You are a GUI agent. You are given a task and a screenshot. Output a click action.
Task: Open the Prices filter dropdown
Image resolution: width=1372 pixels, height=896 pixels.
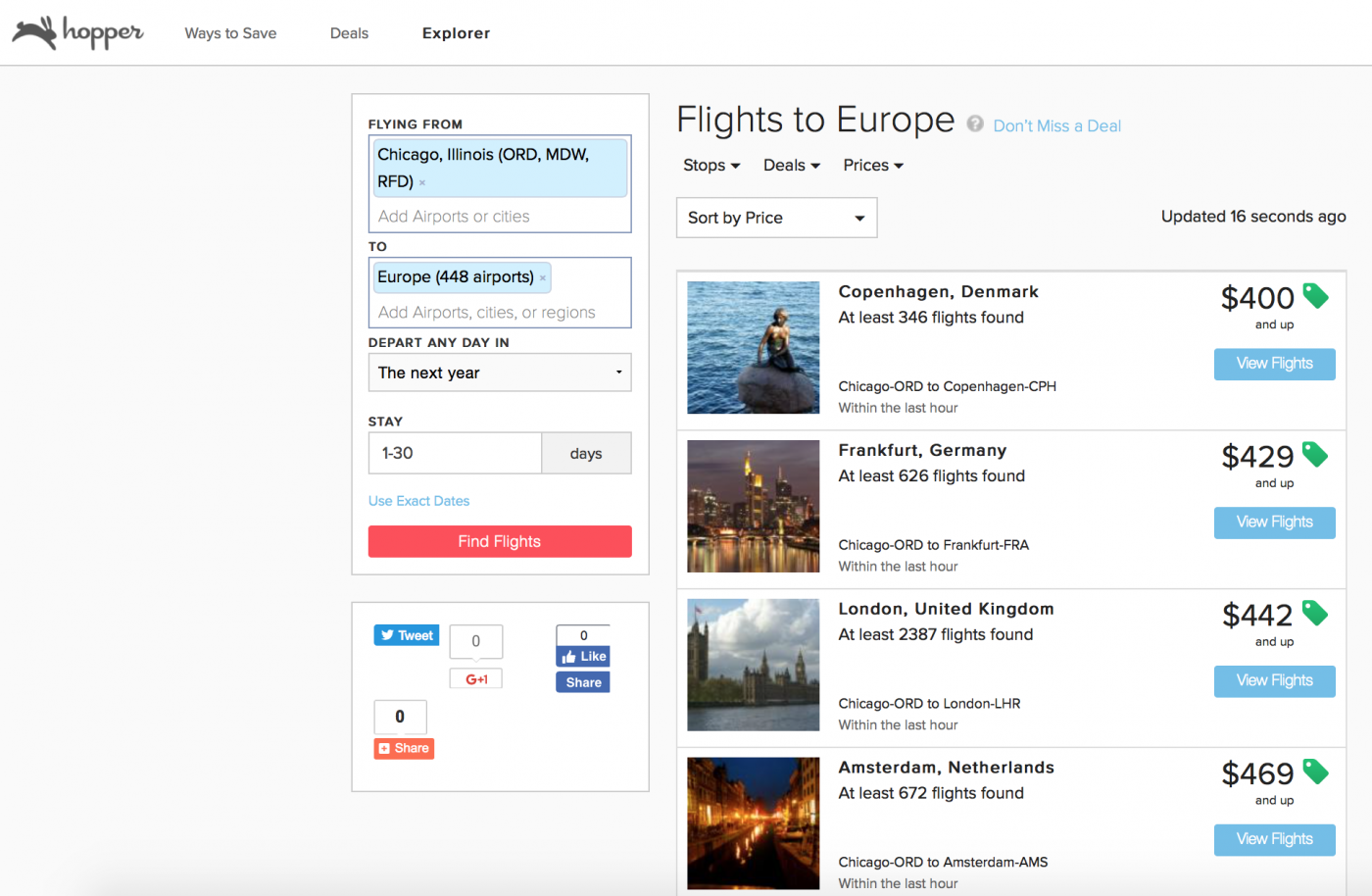[x=871, y=165]
